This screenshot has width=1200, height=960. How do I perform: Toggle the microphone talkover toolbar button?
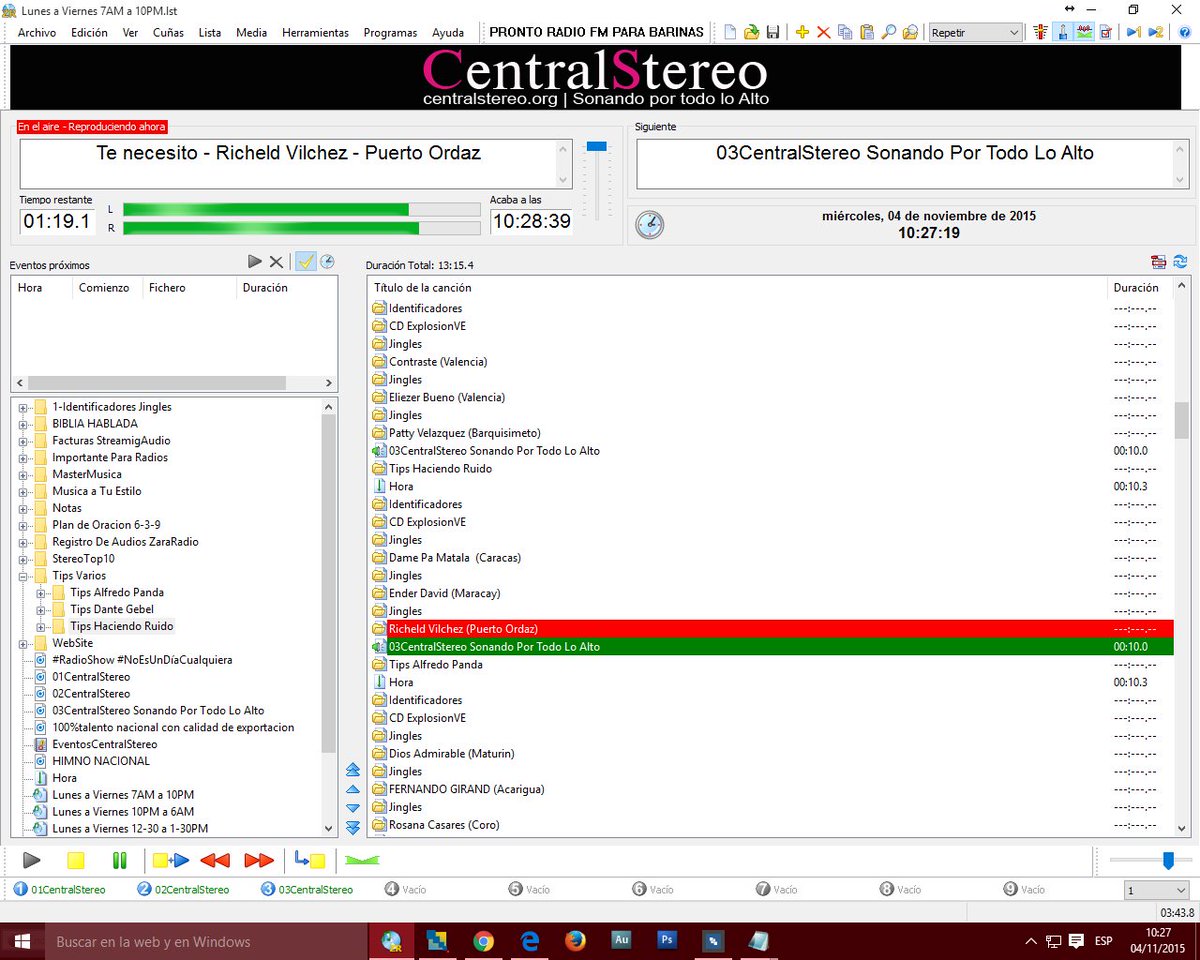tap(1062, 32)
